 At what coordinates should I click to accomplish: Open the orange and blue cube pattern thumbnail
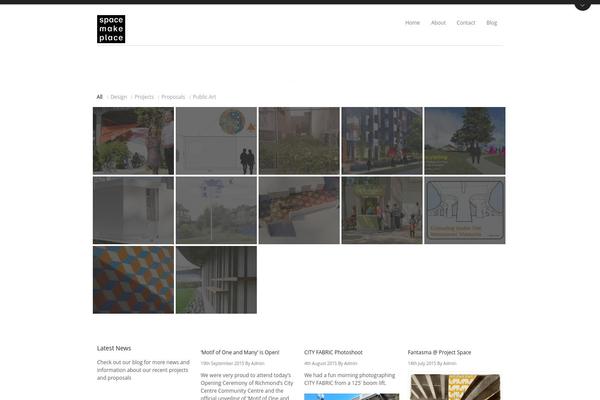(133, 280)
